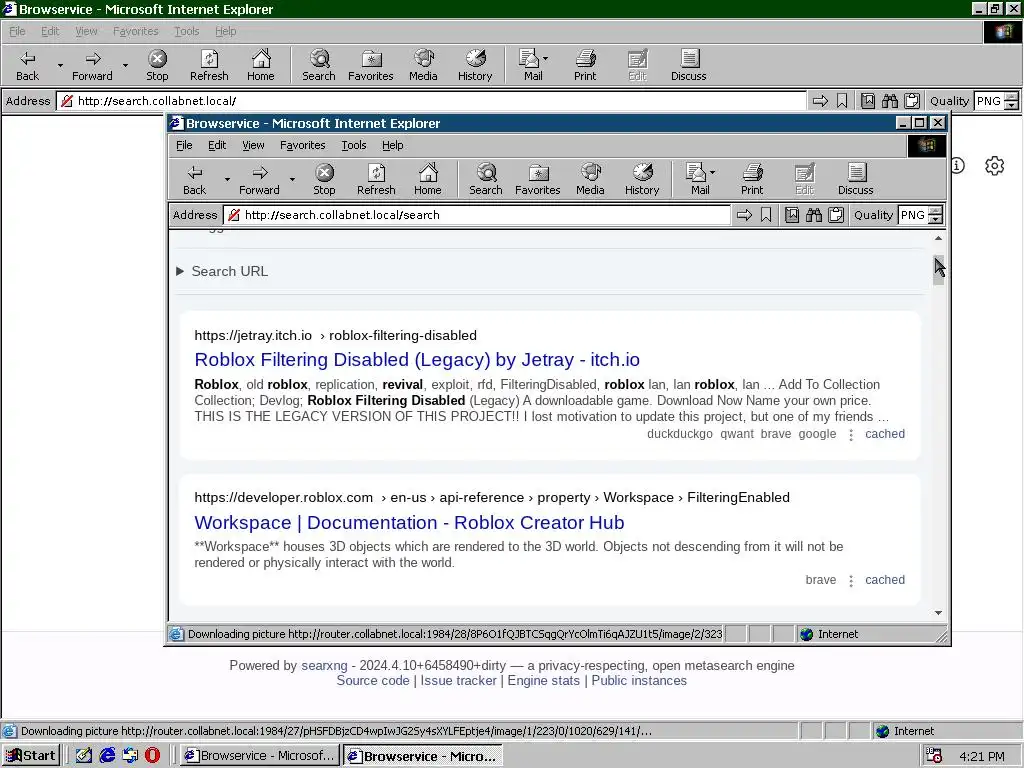Open Favorites in the inner browser toolbar
This screenshot has width=1024, height=768.
pyautogui.click(x=537, y=180)
